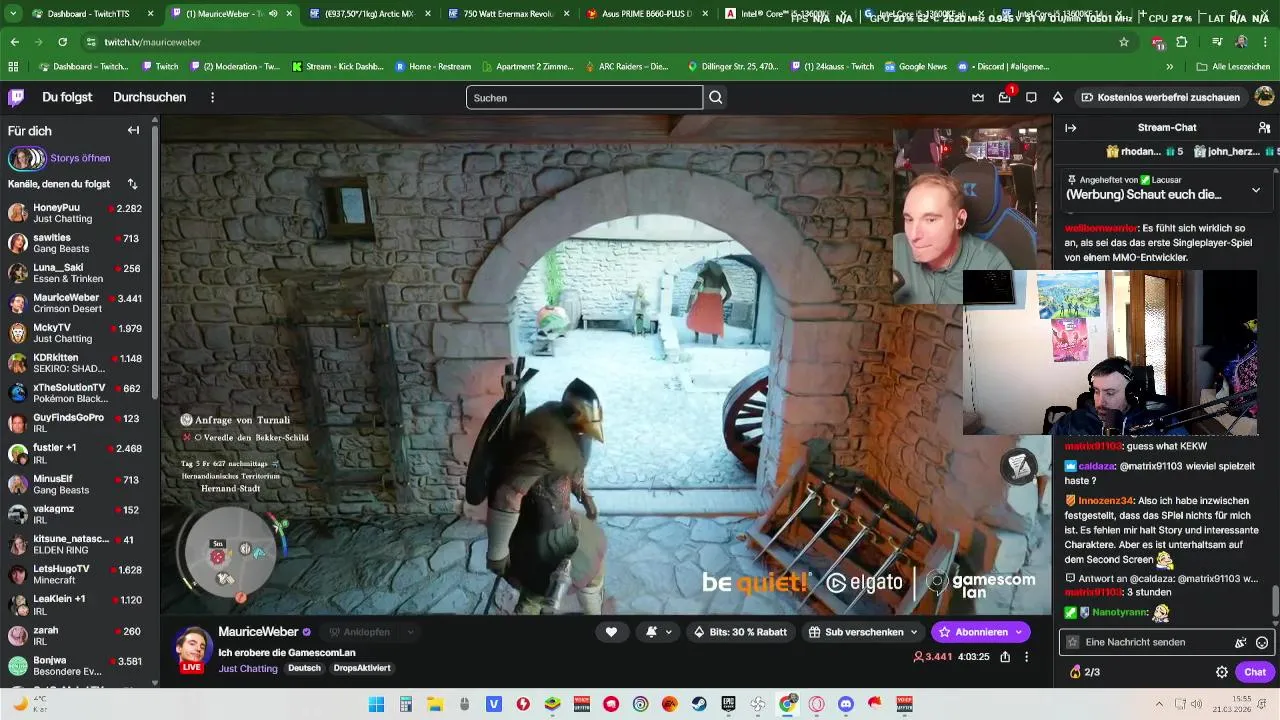Open stream options three-dot menu

1026,657
